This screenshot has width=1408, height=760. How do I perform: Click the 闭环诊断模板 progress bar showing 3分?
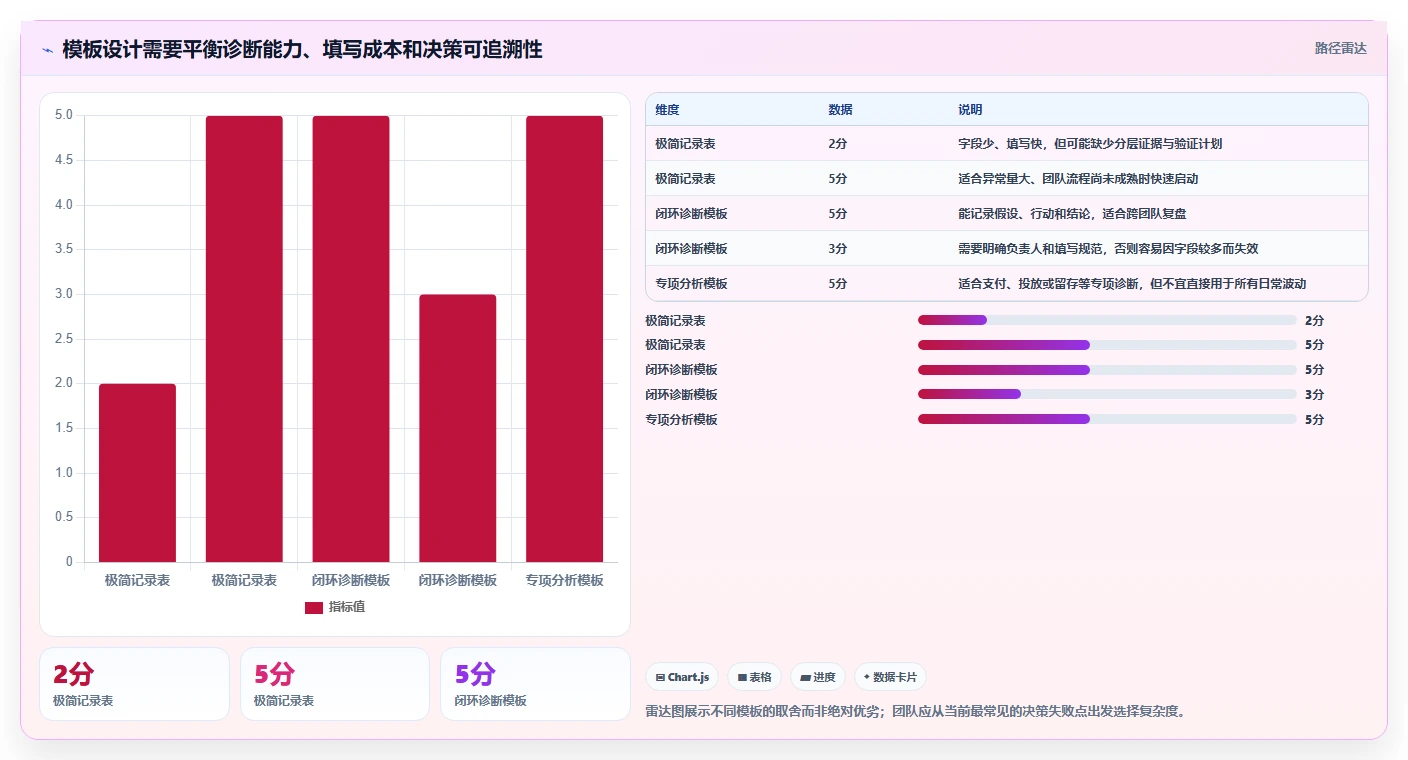(1107, 394)
